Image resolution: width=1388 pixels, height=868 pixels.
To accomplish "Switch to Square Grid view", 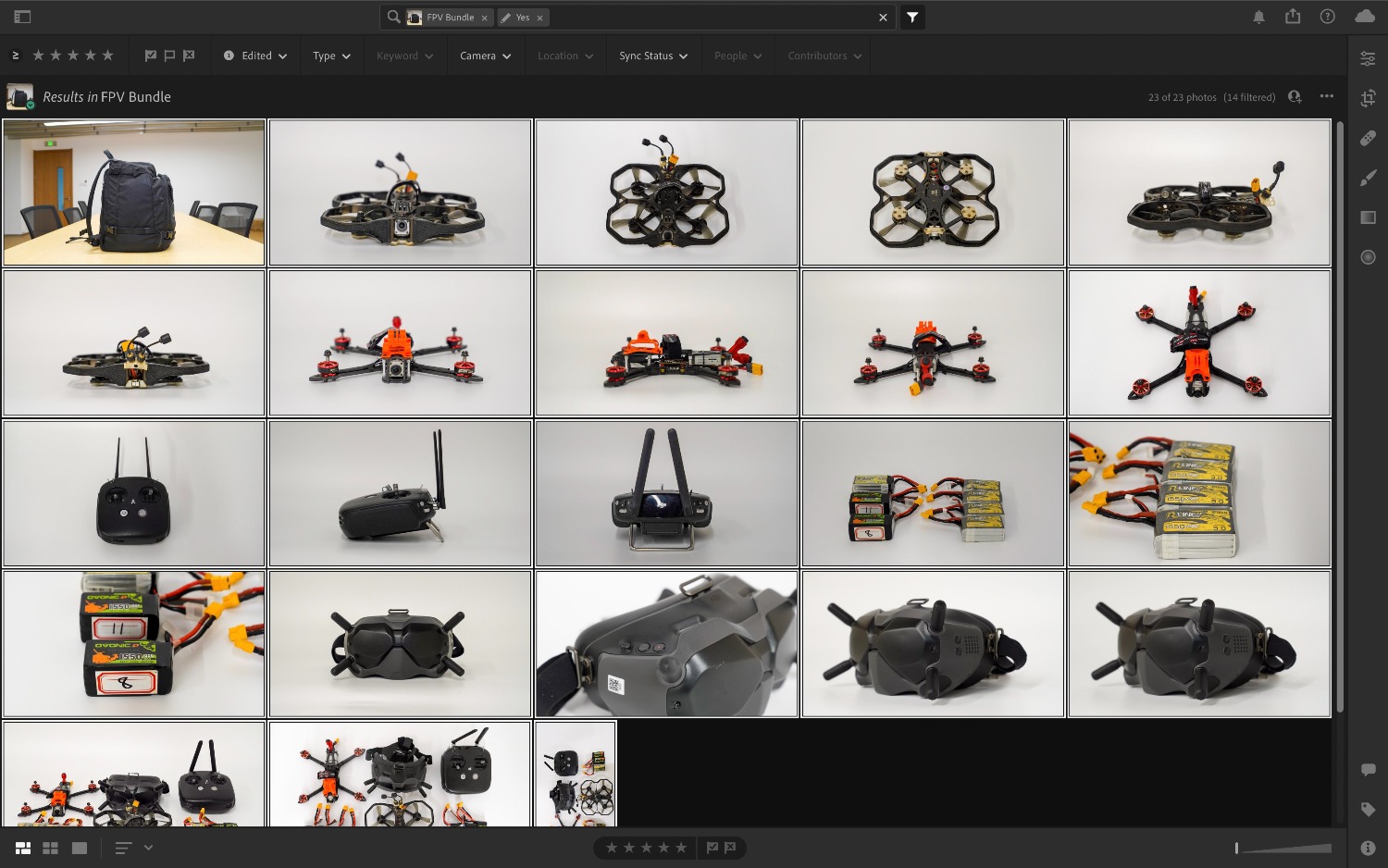I will pos(51,848).
